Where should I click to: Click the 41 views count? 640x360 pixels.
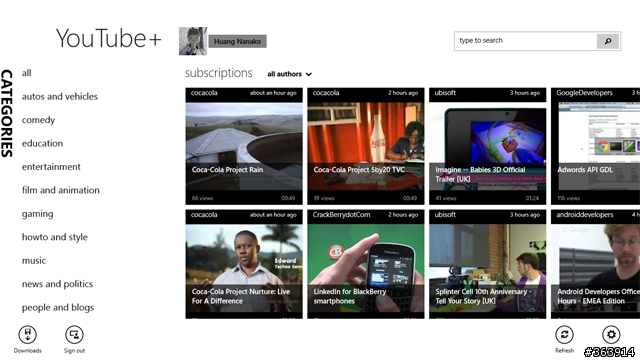click(x=446, y=198)
